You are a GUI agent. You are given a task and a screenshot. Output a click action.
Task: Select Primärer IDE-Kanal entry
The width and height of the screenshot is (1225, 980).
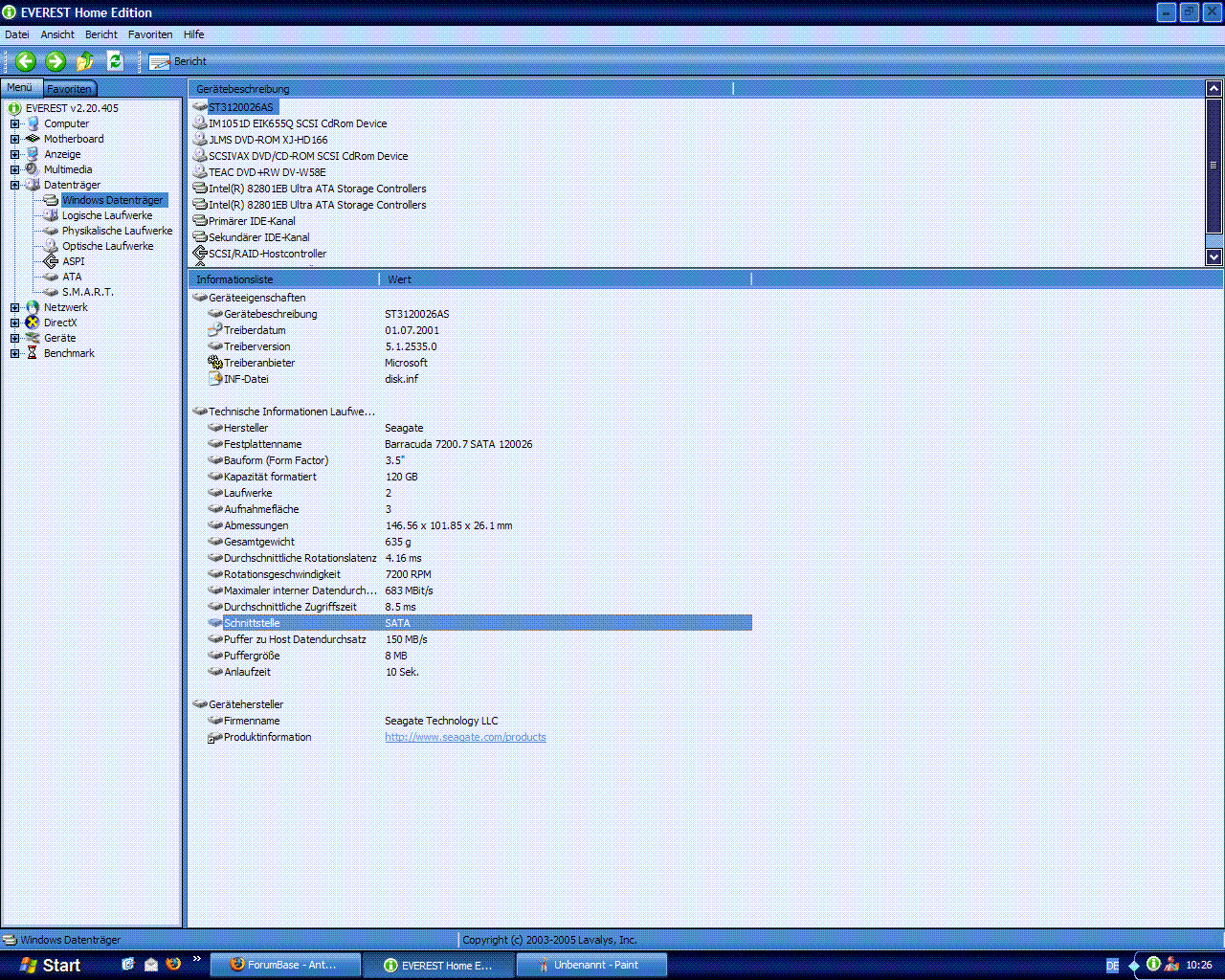click(x=252, y=221)
